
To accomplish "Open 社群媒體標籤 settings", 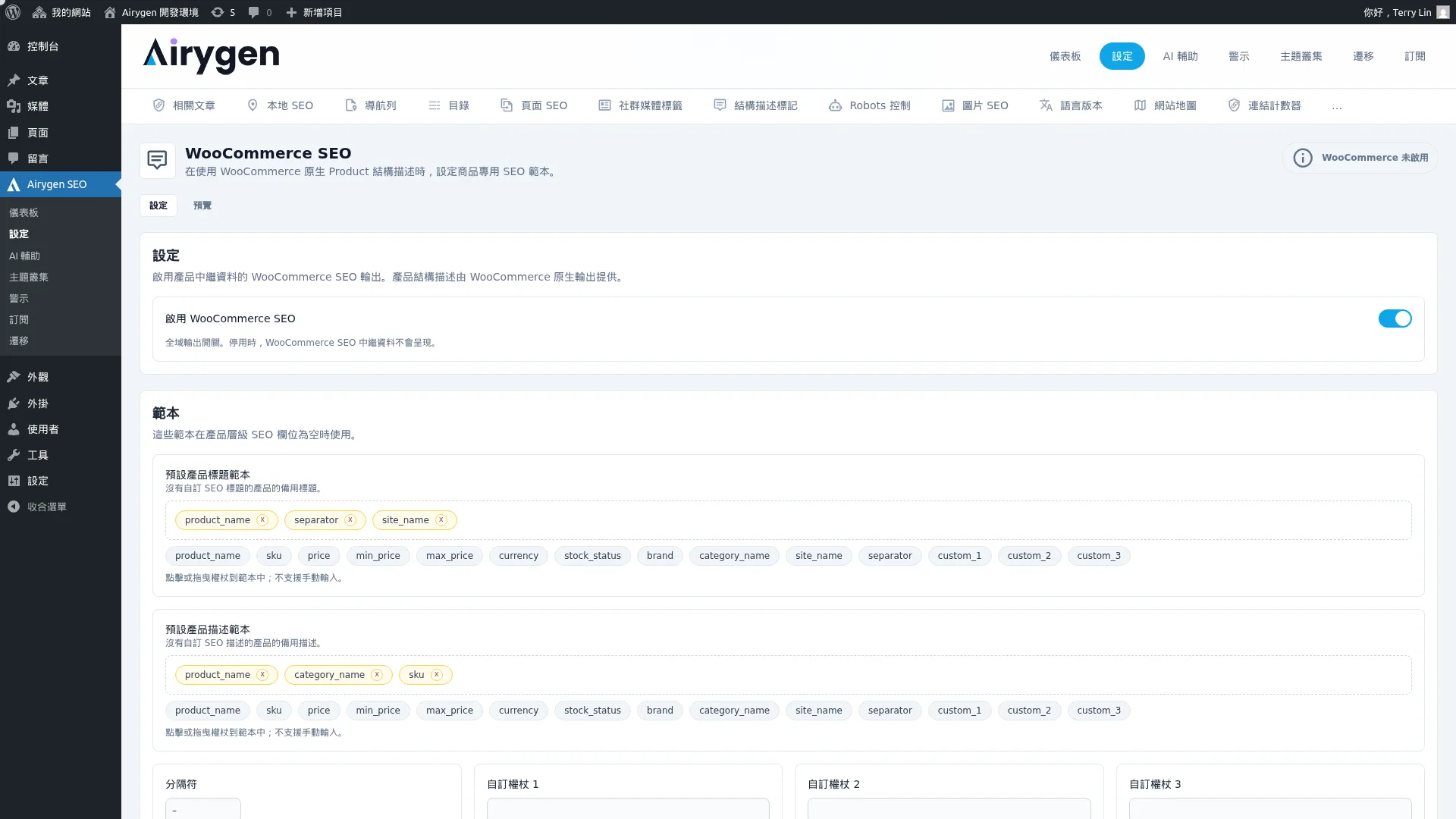I will pyautogui.click(x=641, y=105).
